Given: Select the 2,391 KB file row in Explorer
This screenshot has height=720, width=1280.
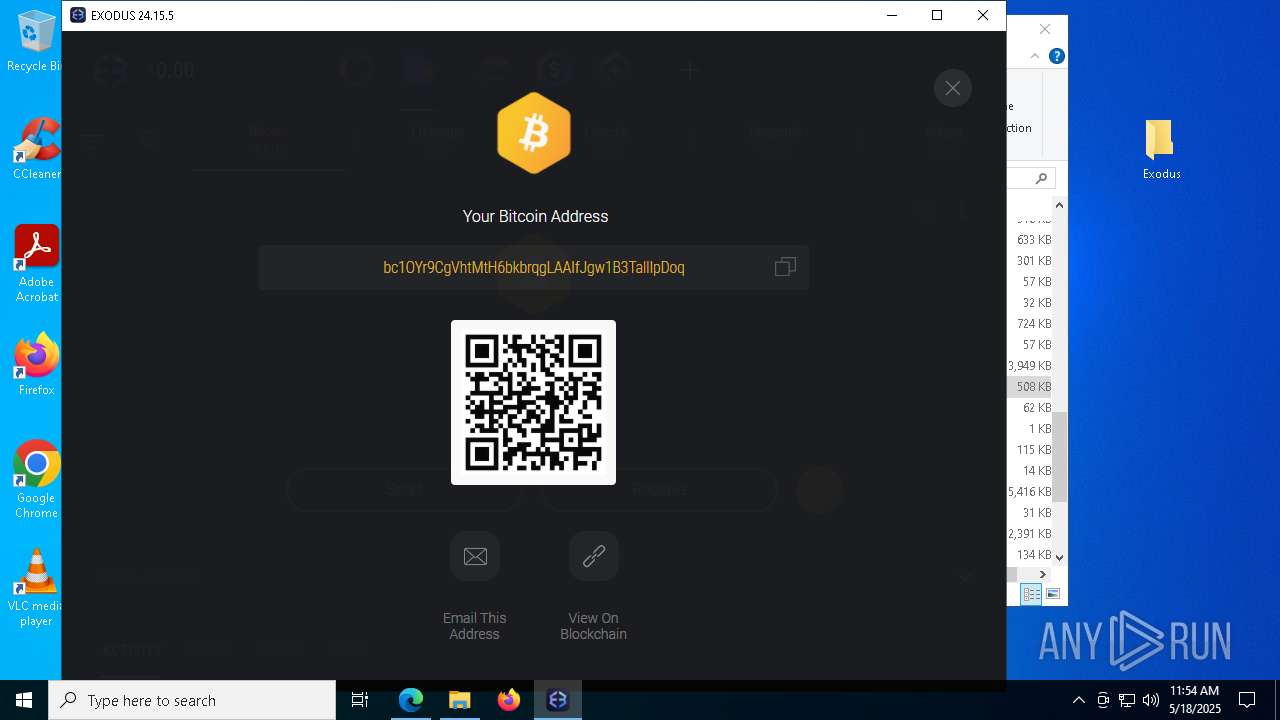Looking at the screenshot, I should click(1029, 534).
